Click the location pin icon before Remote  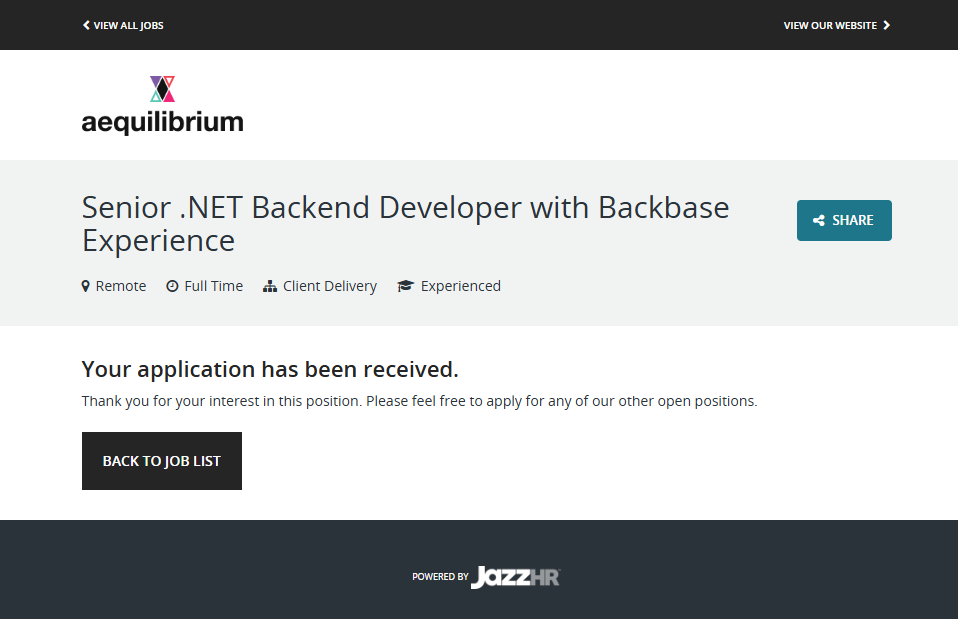pyautogui.click(x=86, y=286)
